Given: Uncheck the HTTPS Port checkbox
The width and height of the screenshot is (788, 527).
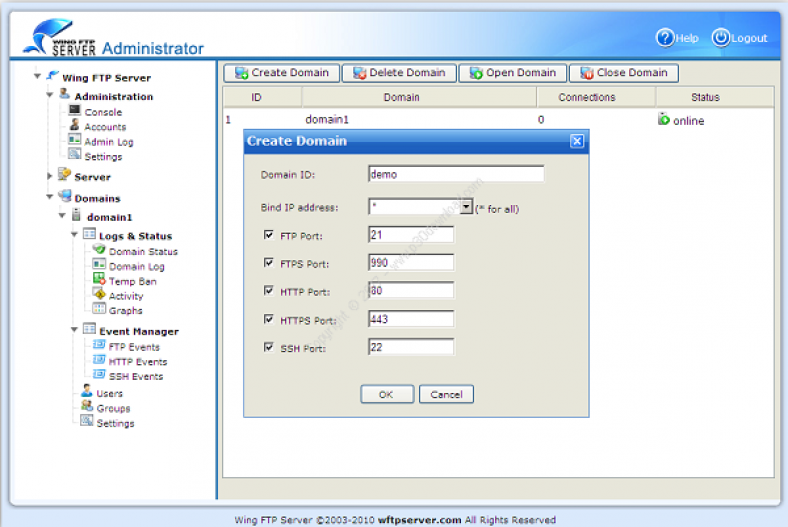Looking at the screenshot, I should [269, 319].
